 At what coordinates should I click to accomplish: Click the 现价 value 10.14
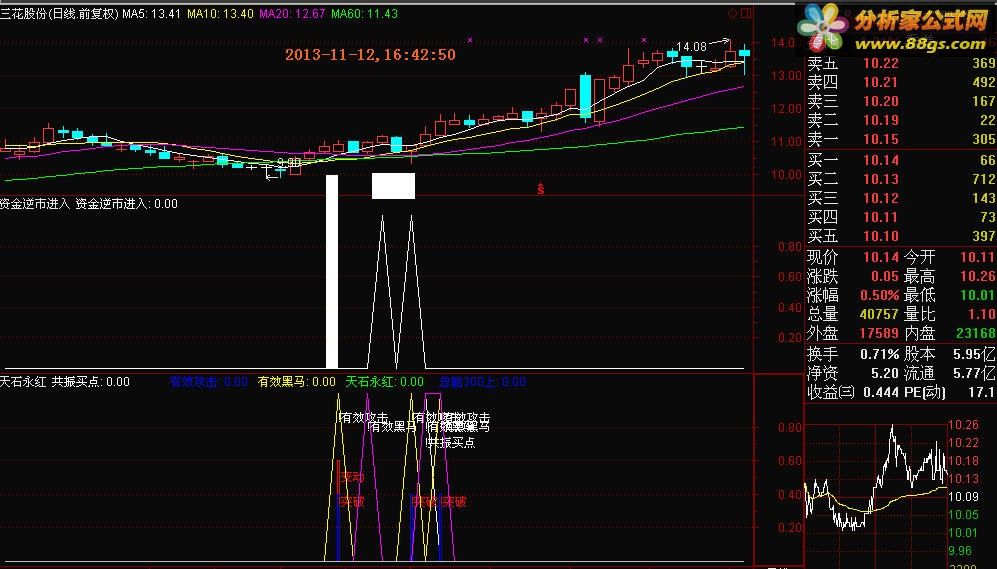click(x=881, y=257)
